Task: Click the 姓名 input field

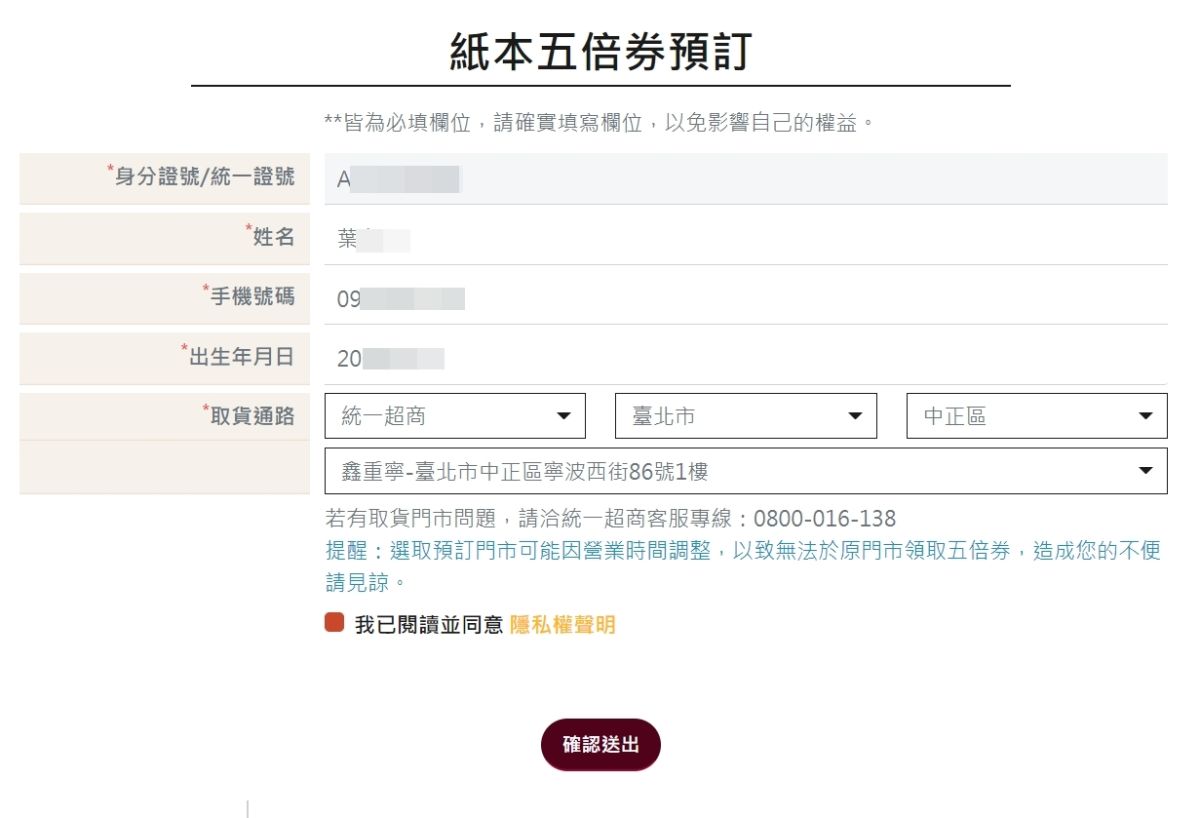Action: 745,239
